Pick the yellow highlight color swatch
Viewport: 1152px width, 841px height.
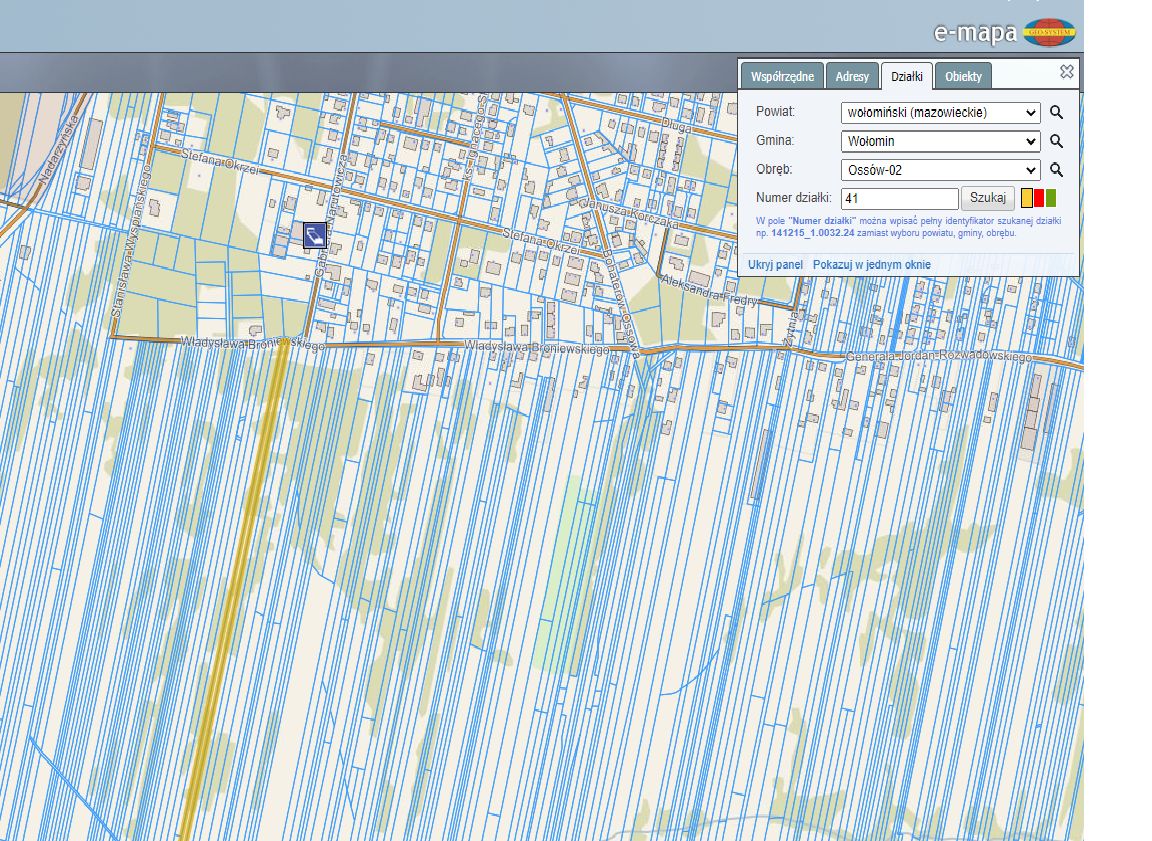(x=1027, y=198)
